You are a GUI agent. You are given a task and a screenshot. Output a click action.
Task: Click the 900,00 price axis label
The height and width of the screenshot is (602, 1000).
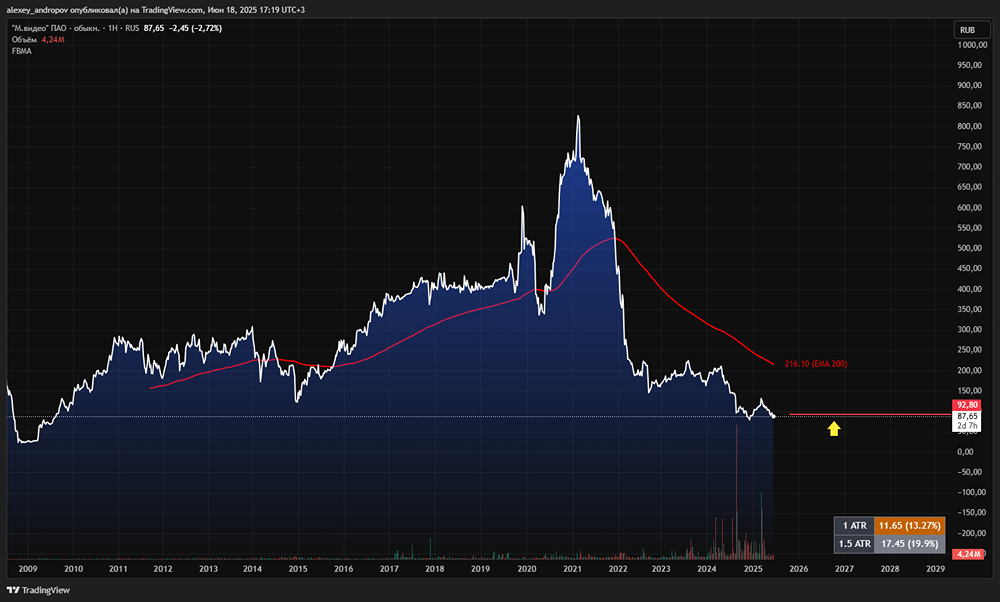coord(969,85)
